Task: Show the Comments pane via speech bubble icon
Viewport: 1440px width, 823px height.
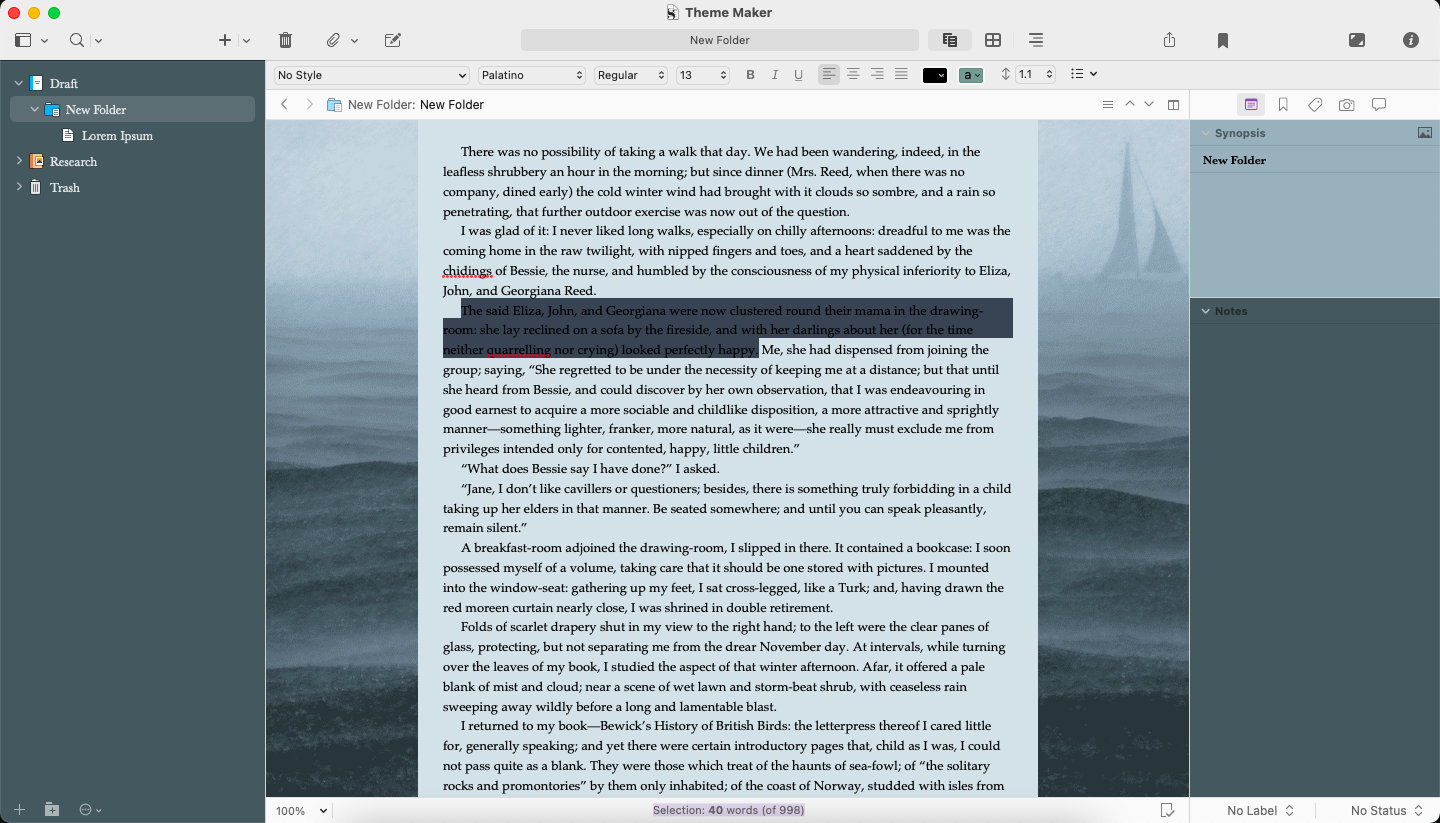Action: [1379, 104]
